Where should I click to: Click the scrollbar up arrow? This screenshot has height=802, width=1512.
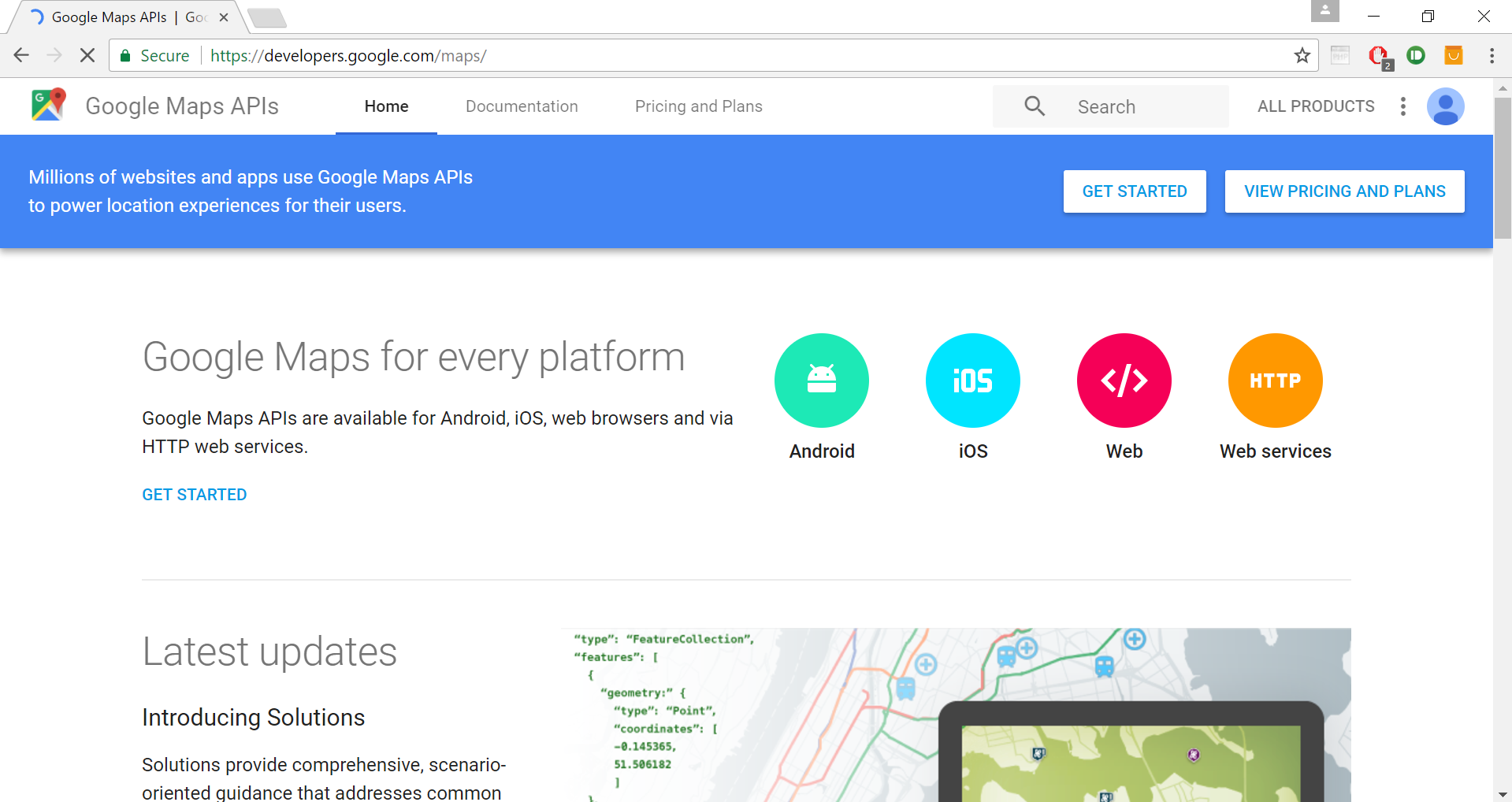1503,87
